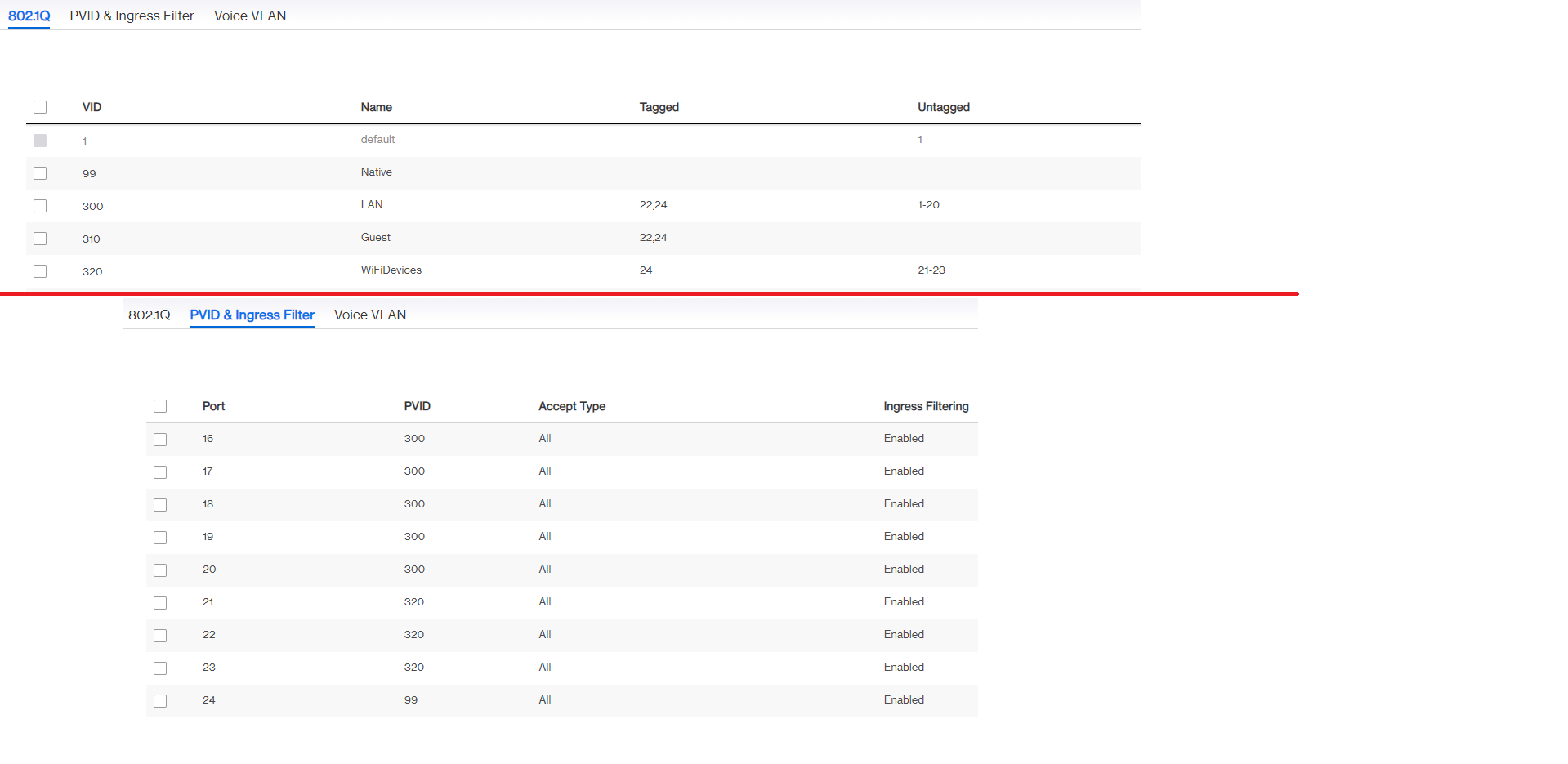1568x764 pixels.
Task: Click PVID 300 in port 16 row
Action: click(x=414, y=439)
